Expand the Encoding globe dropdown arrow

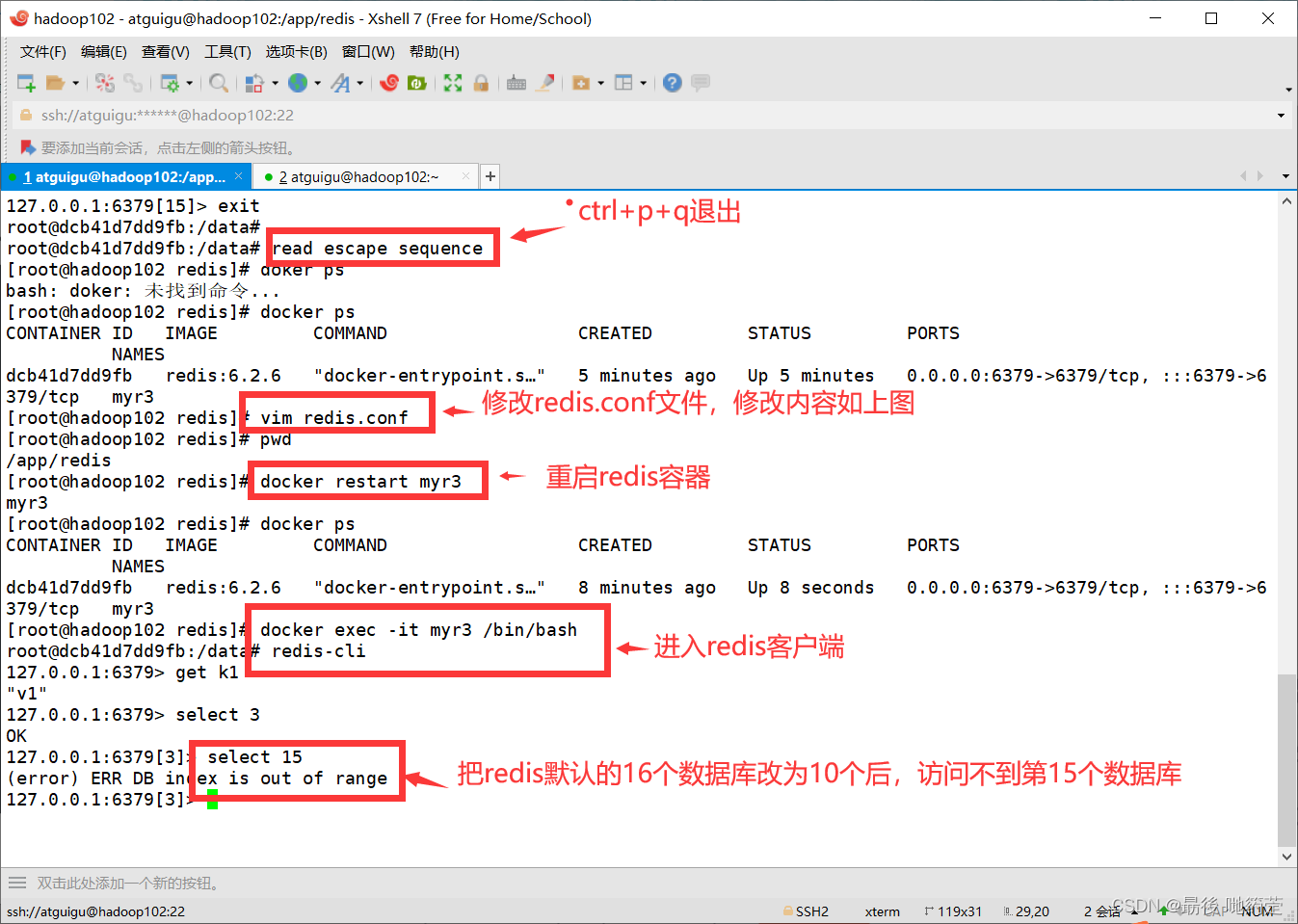[317, 84]
